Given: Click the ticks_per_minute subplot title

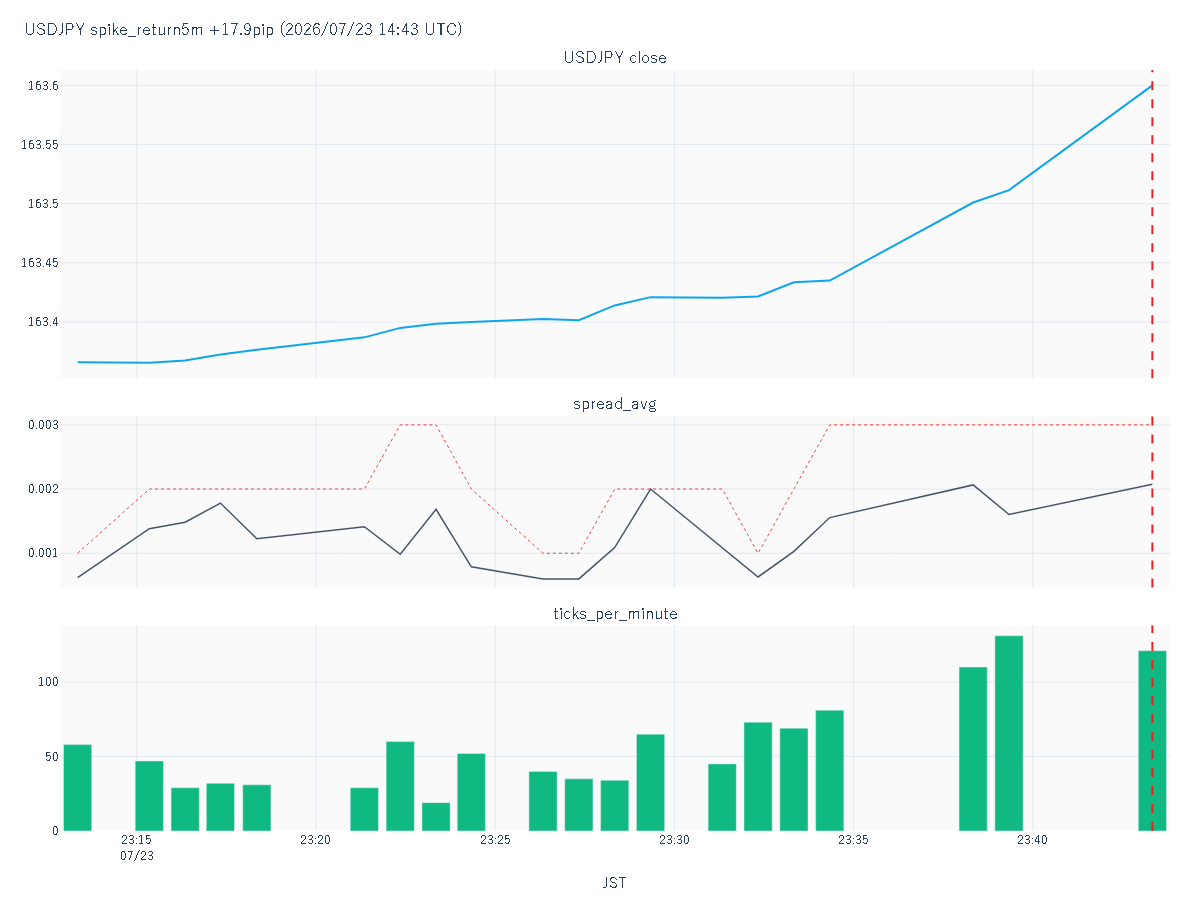Looking at the screenshot, I should tap(615, 614).
